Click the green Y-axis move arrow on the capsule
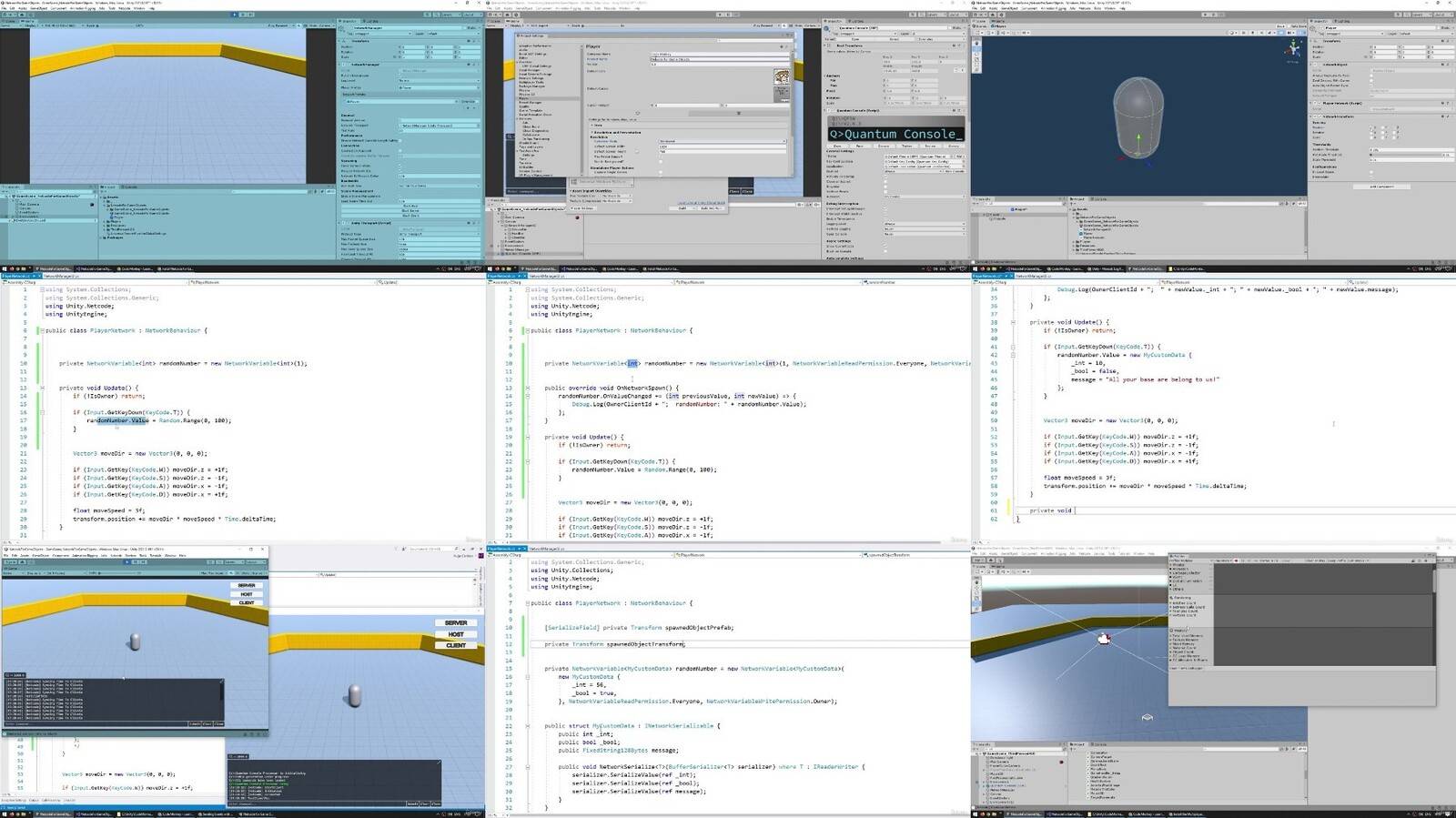 1137,138
